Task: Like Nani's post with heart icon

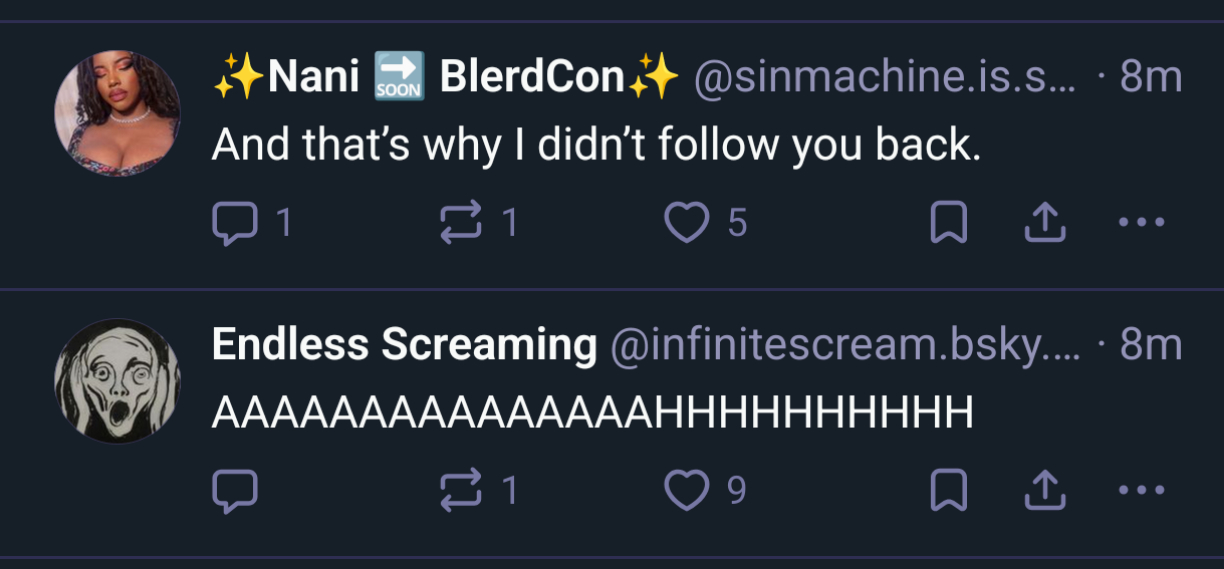Action: point(687,223)
